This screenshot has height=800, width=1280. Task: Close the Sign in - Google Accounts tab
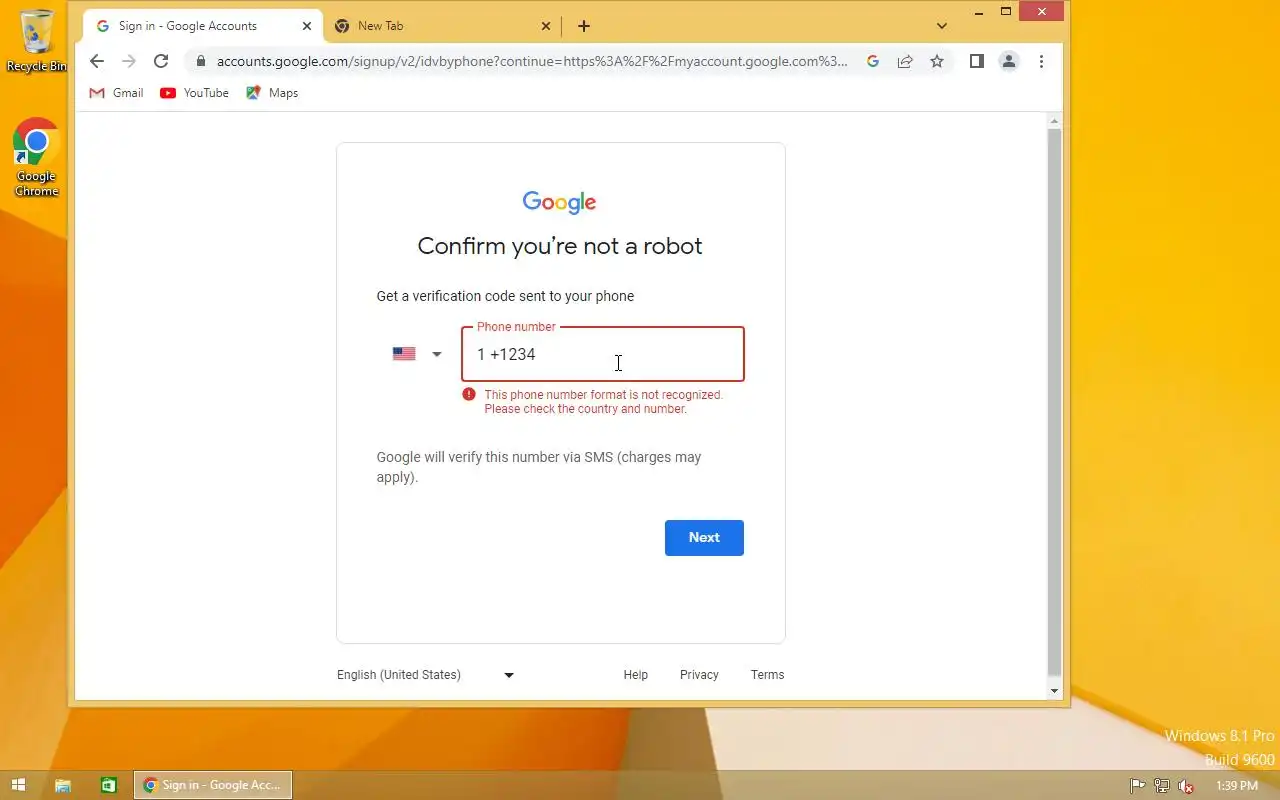tap(307, 26)
